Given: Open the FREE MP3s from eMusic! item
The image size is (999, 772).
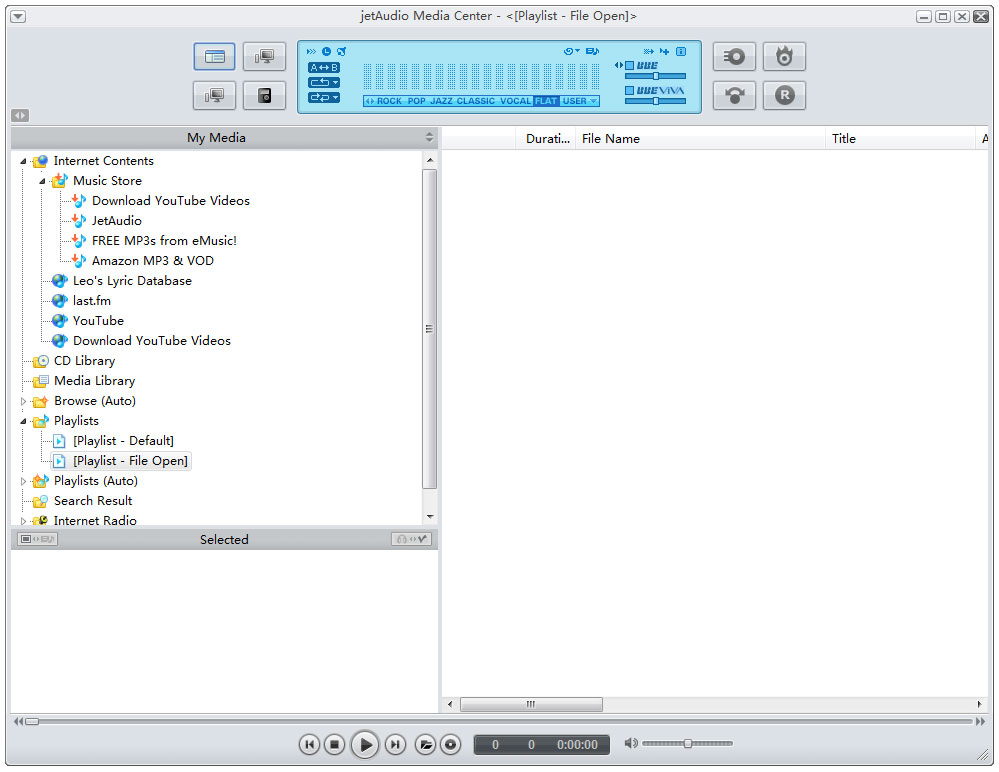Looking at the screenshot, I should [x=164, y=240].
